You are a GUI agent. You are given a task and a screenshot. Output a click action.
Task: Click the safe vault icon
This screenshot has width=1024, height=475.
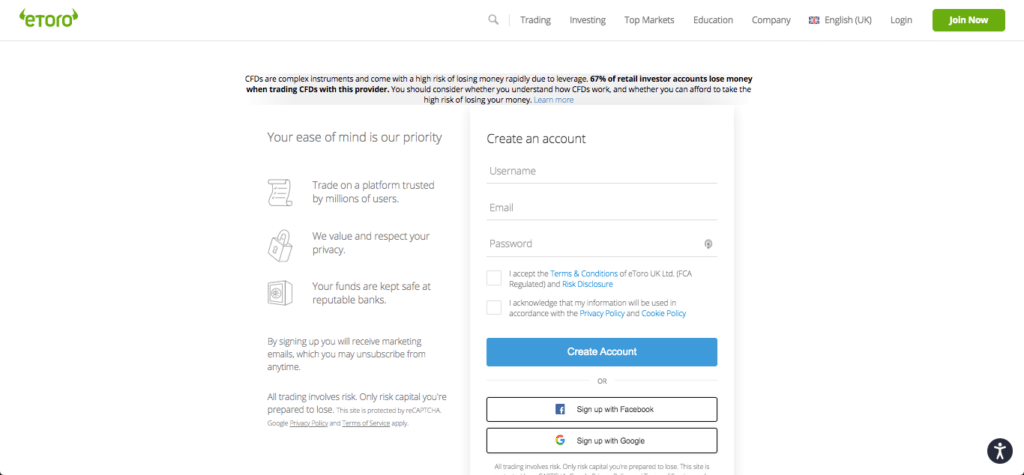tap(280, 293)
